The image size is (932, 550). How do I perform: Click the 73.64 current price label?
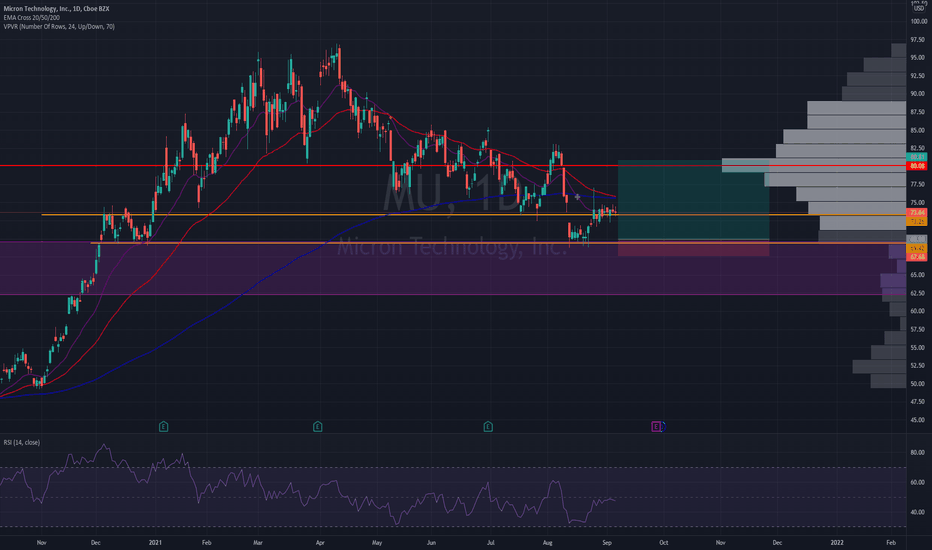(917, 212)
